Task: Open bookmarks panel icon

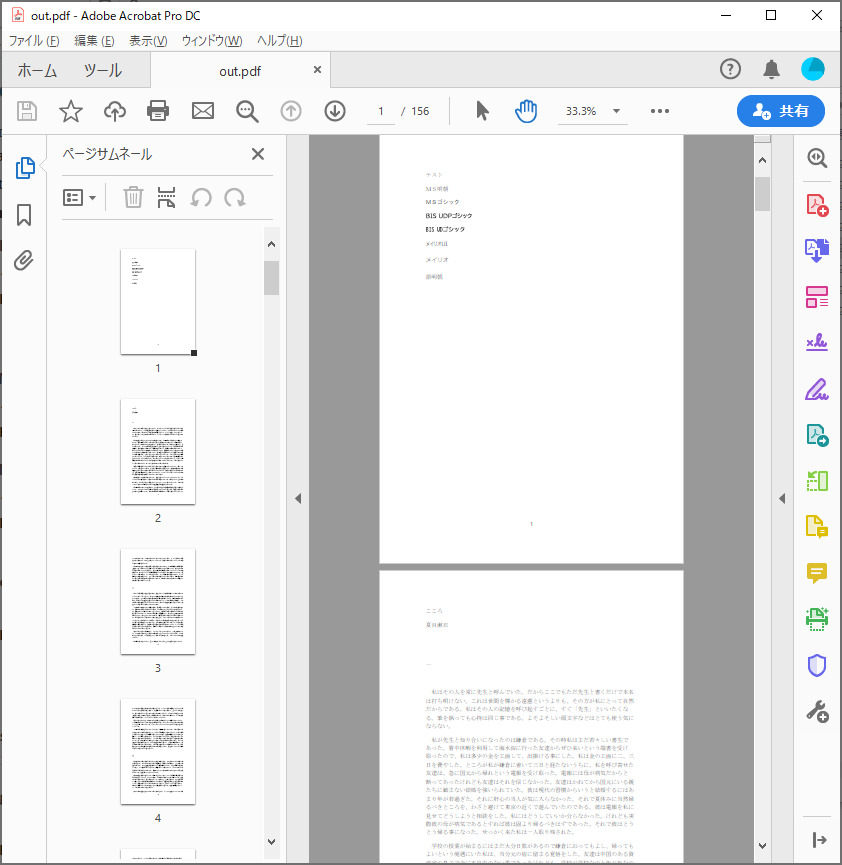Action: pyautogui.click(x=24, y=215)
